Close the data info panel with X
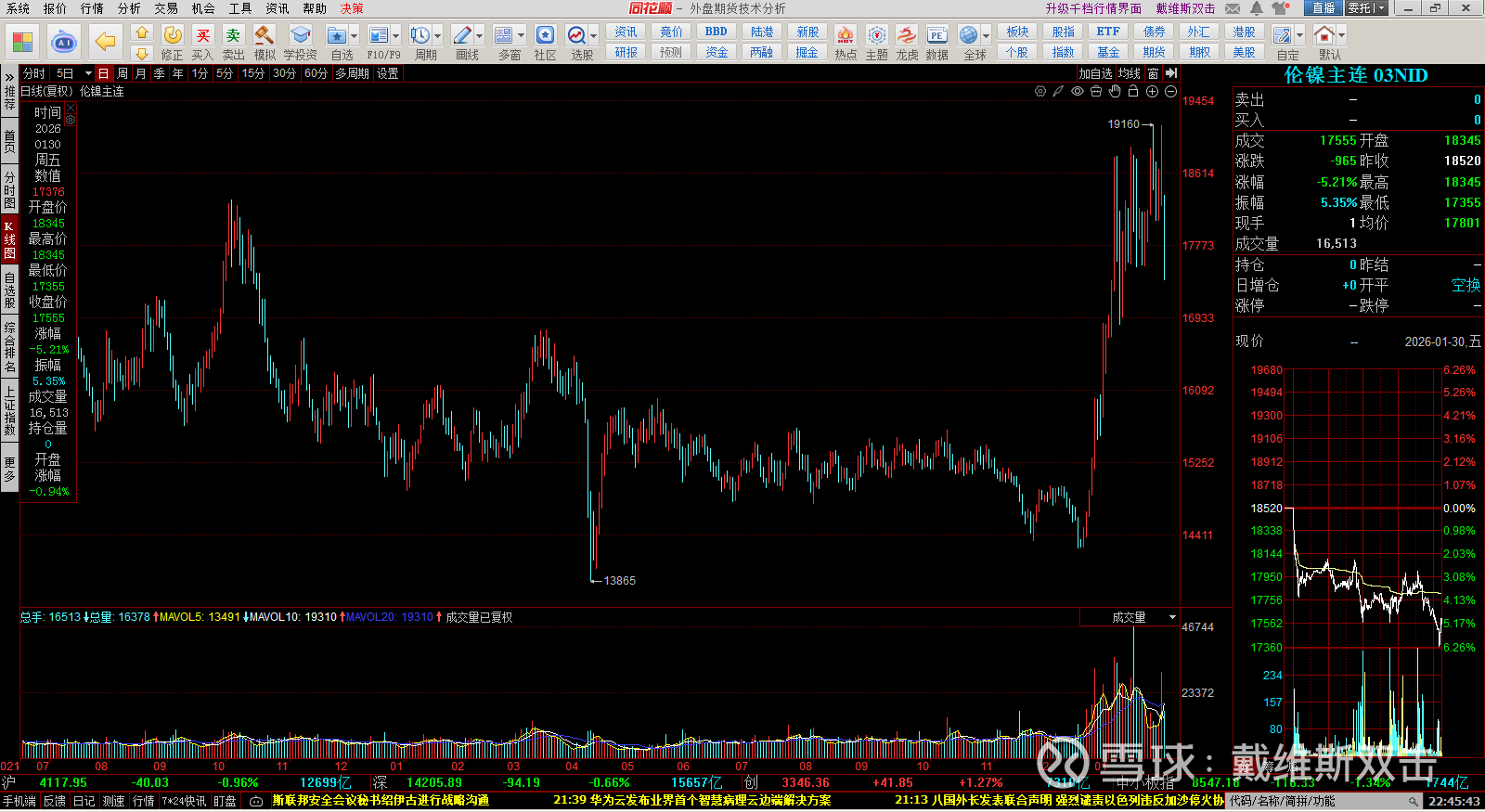This screenshot has height=812, width=1485. tap(71, 108)
